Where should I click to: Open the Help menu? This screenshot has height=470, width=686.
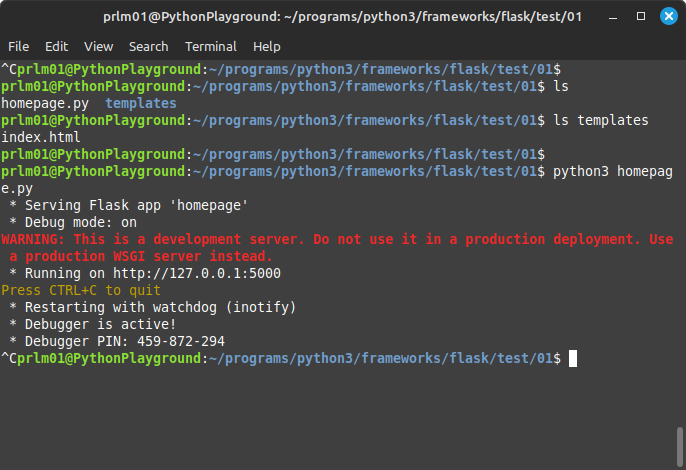pyautogui.click(x=266, y=46)
